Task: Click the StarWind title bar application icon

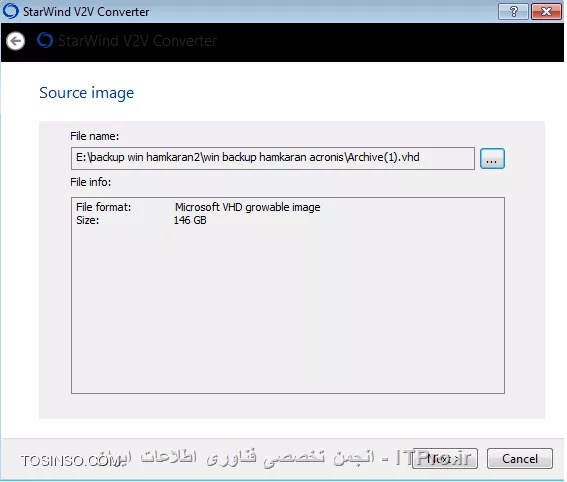Action: (x=10, y=11)
